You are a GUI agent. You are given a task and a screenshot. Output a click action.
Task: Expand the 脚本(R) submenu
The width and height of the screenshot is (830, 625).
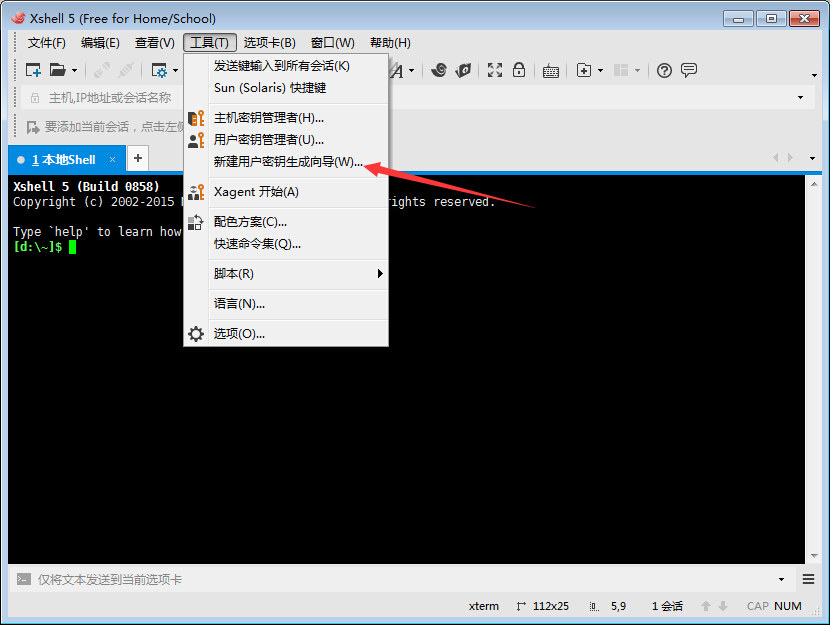click(x=286, y=274)
